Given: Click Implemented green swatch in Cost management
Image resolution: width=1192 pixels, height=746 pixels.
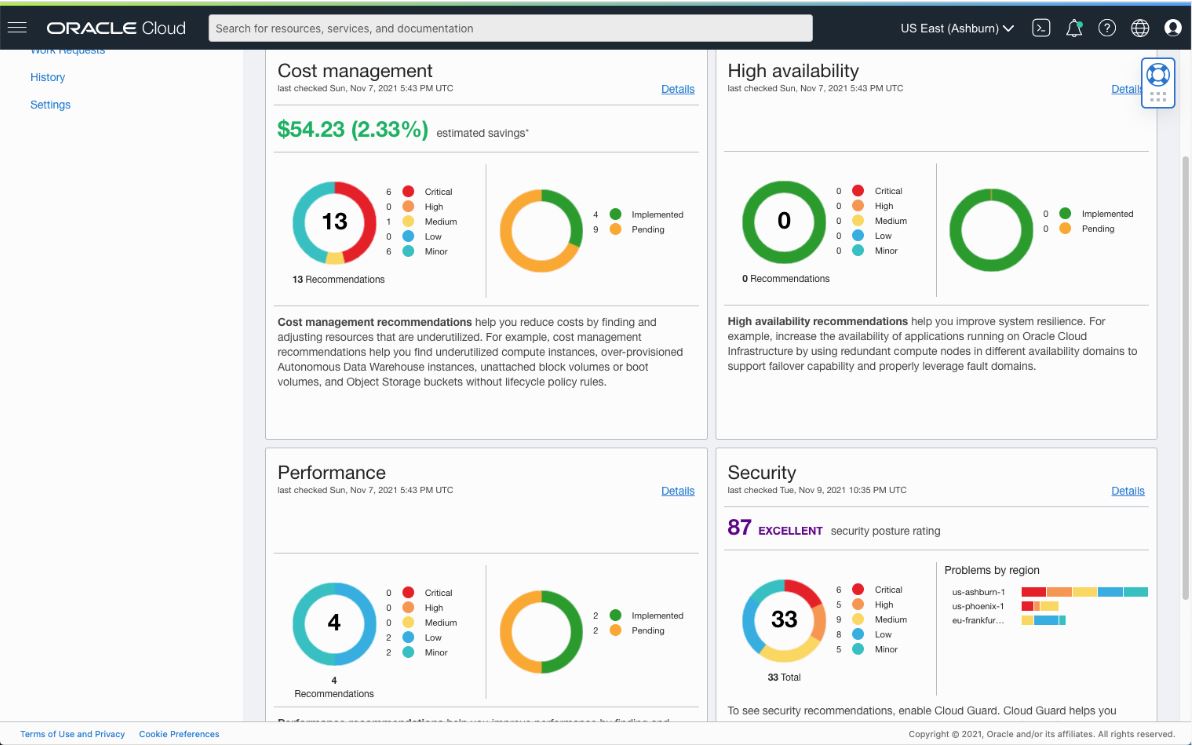Looking at the screenshot, I should (616, 214).
